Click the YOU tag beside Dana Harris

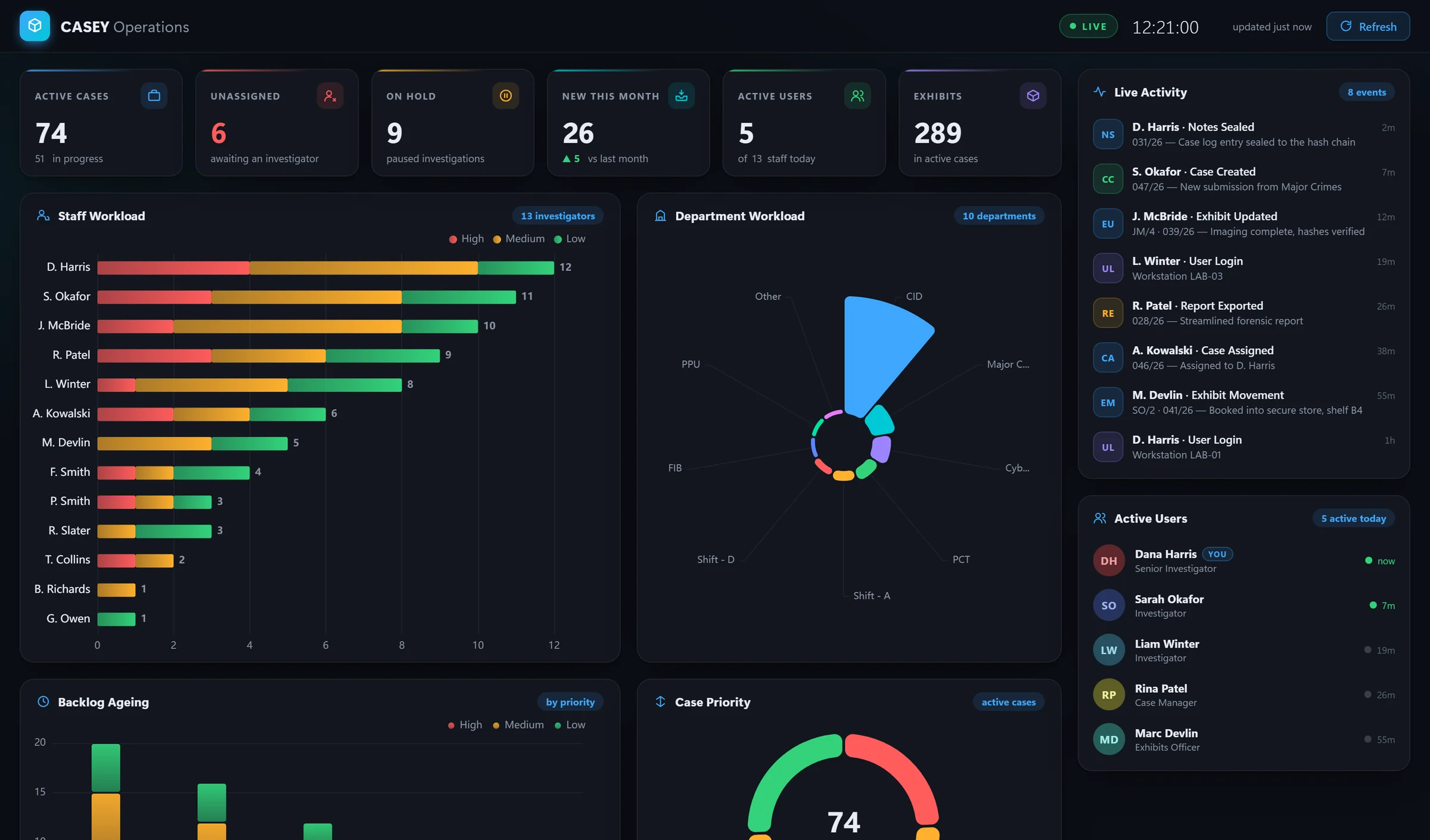(x=1217, y=554)
